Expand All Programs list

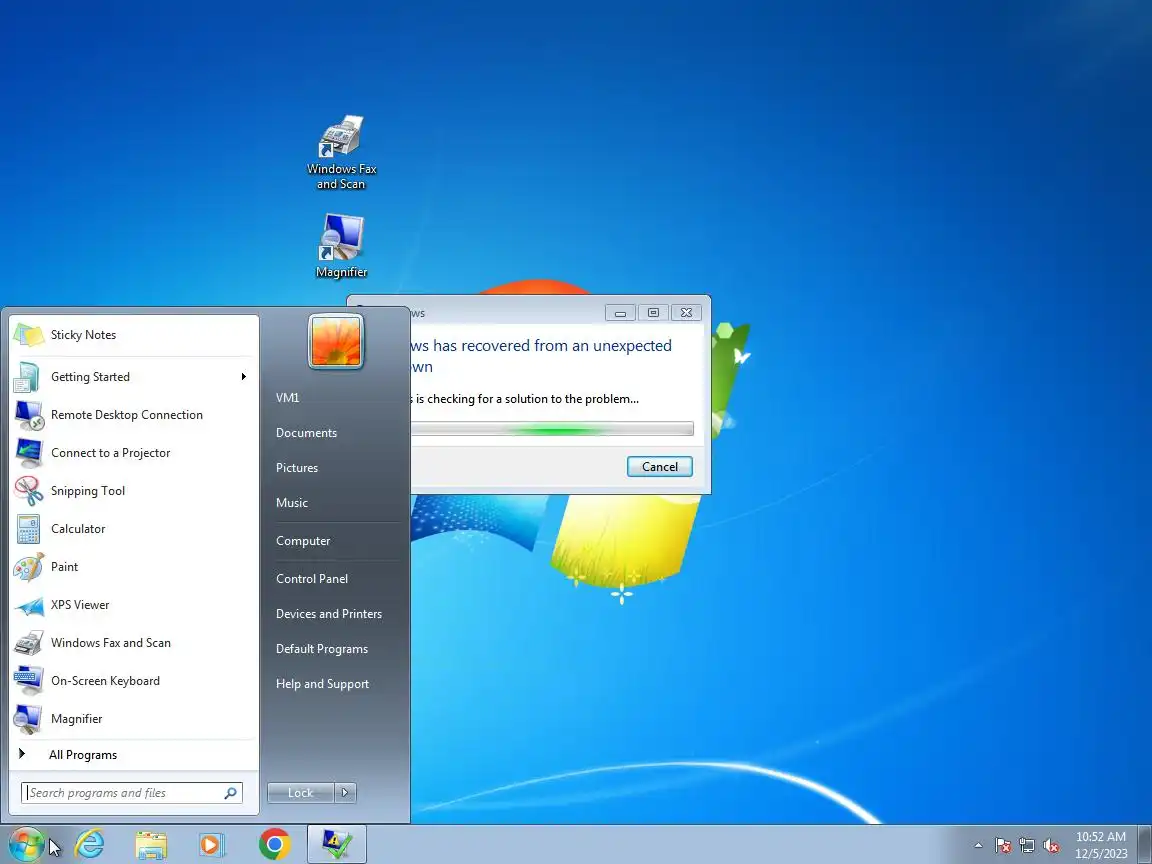coord(134,755)
